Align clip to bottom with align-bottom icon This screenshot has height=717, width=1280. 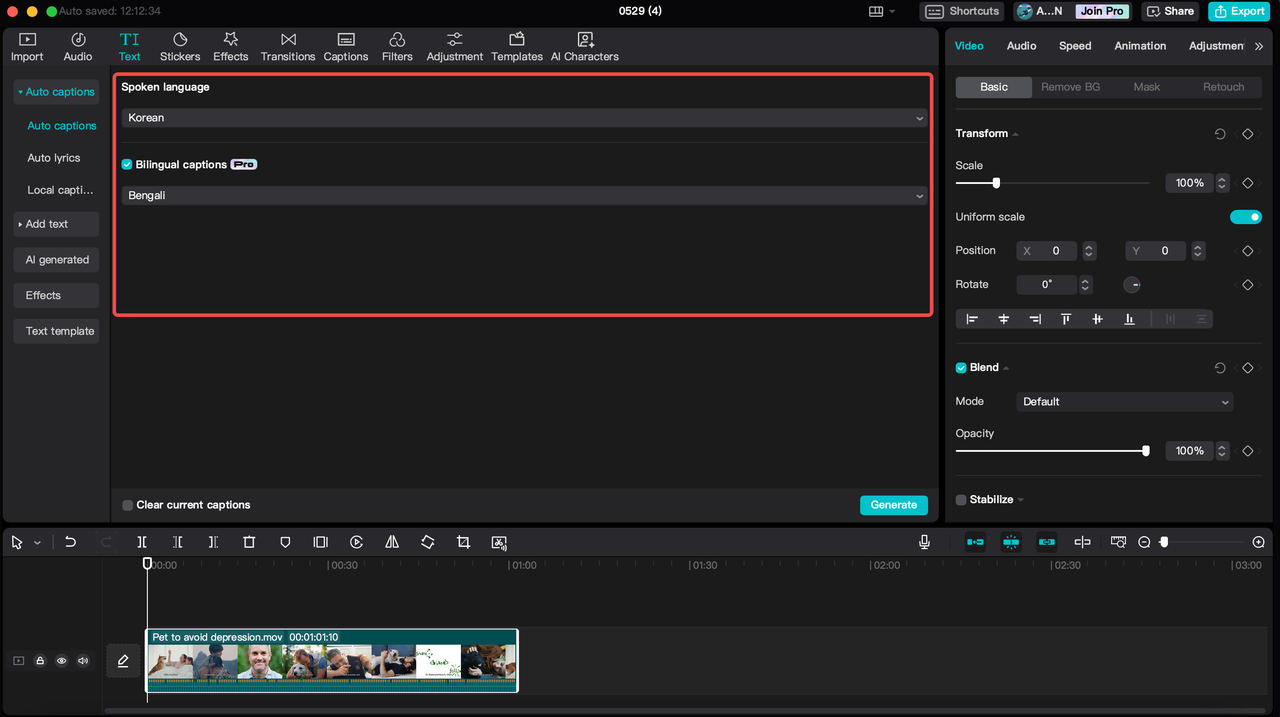point(1129,319)
